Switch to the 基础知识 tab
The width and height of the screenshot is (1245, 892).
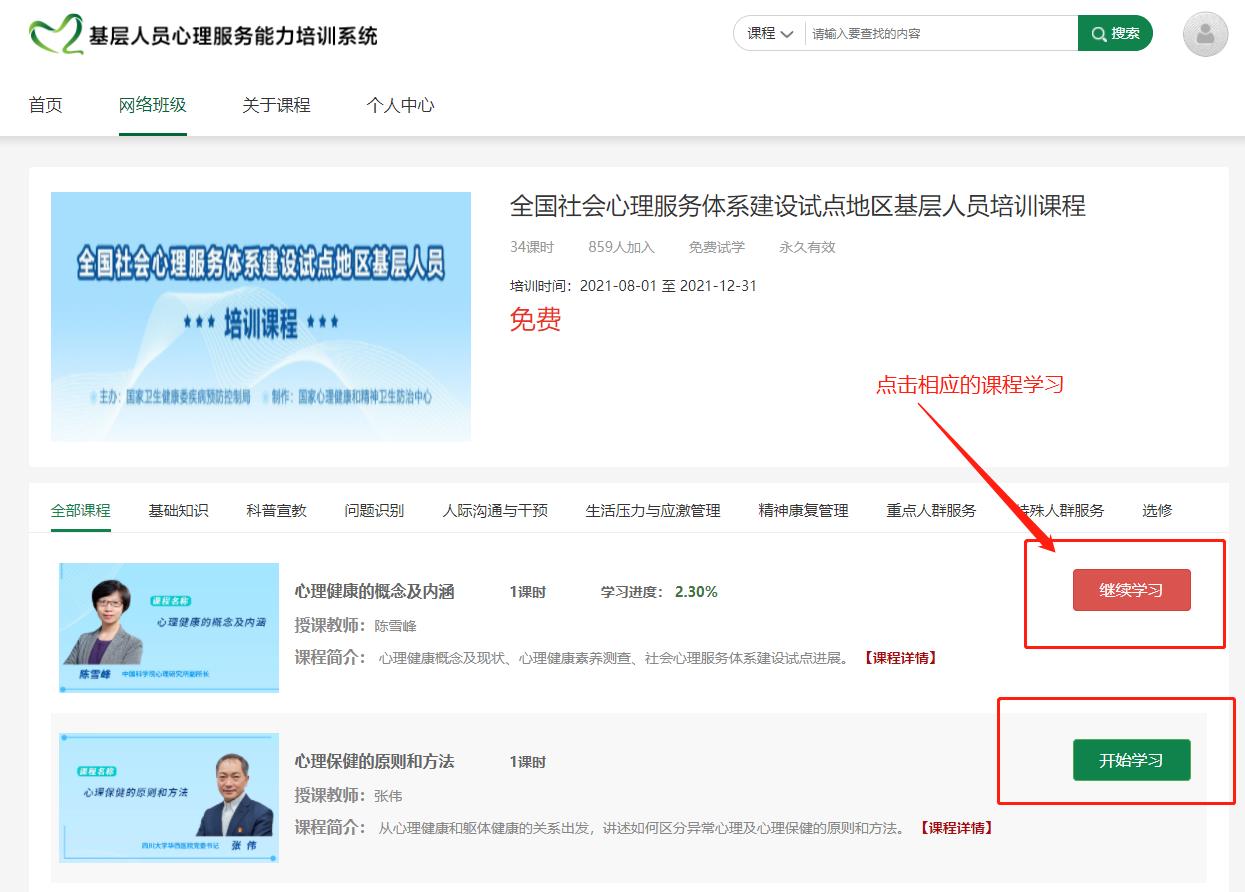(178, 510)
